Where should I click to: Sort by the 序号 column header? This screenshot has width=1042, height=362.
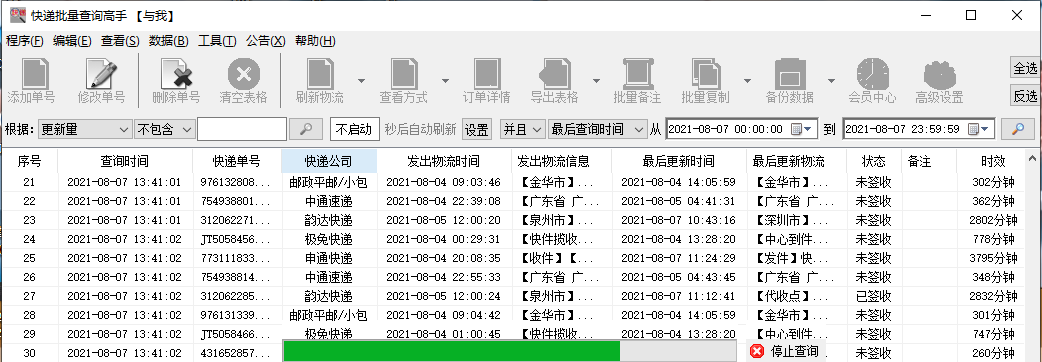pos(29,161)
